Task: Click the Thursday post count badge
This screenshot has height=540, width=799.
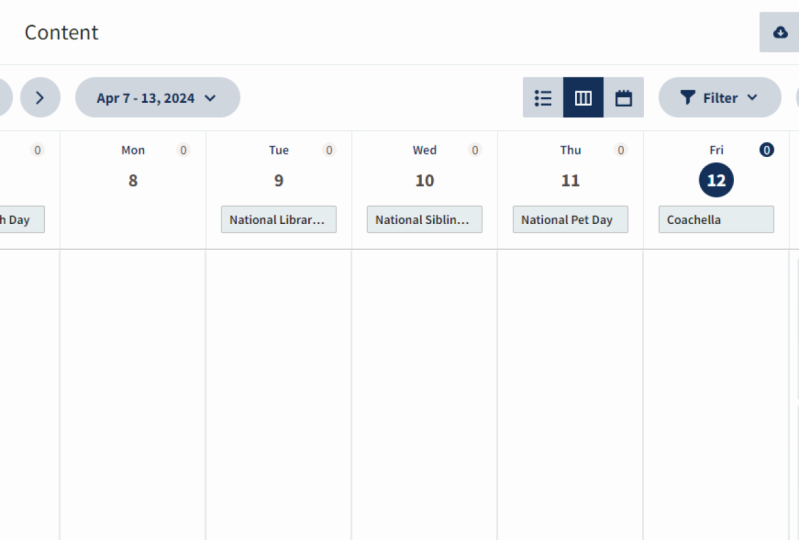Action: point(621,150)
